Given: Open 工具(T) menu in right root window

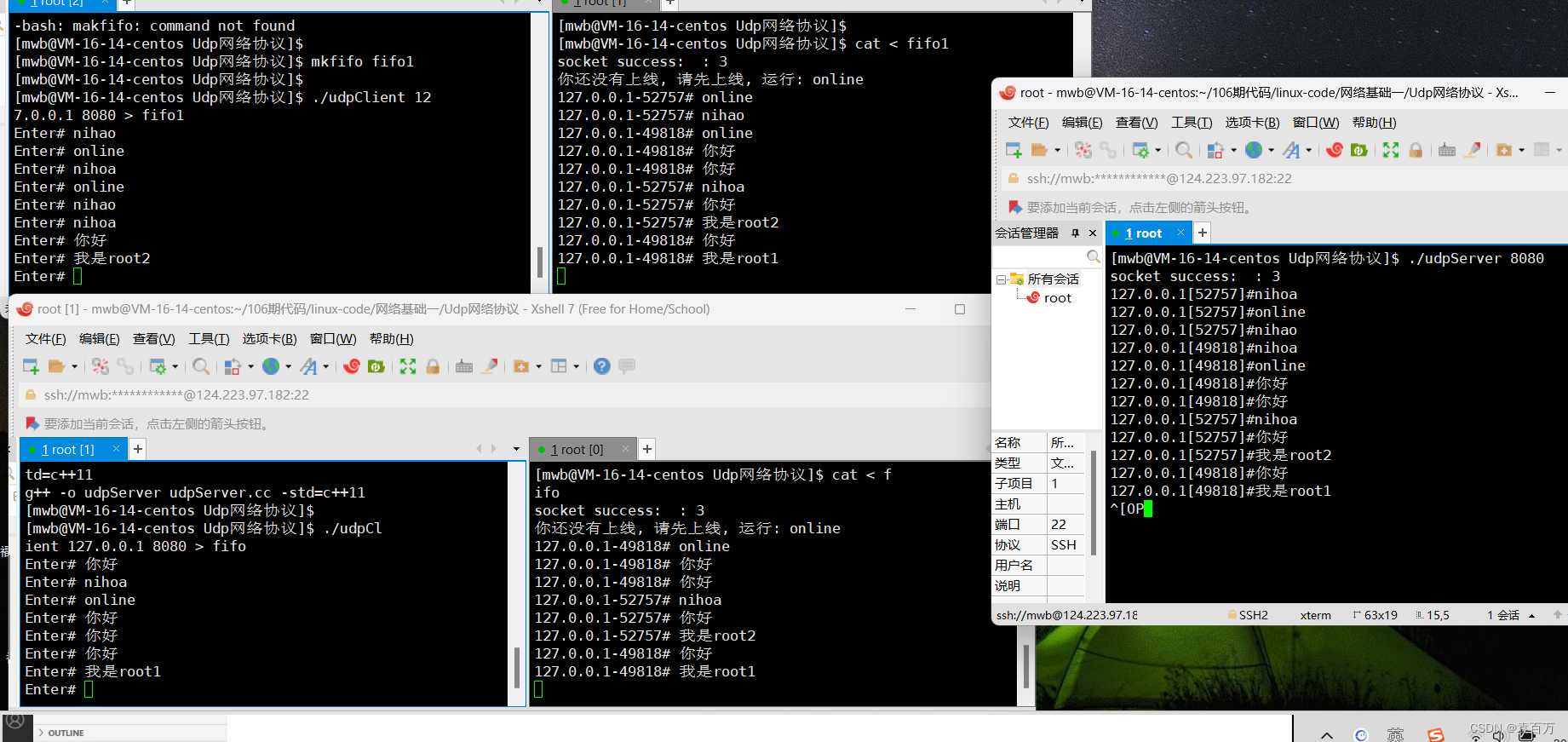Looking at the screenshot, I should pos(1192,123).
